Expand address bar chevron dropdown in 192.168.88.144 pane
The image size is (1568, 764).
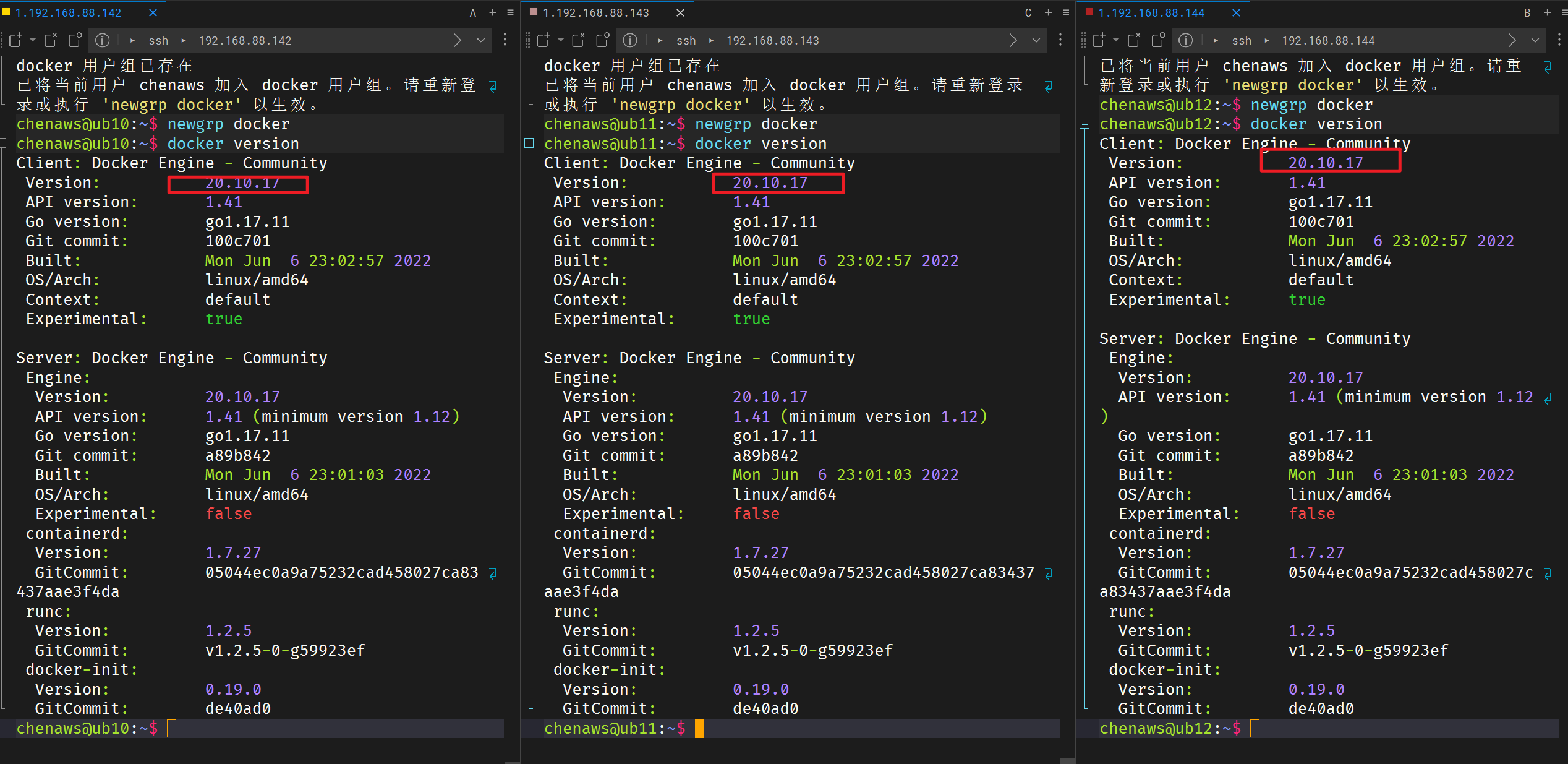tap(1535, 40)
